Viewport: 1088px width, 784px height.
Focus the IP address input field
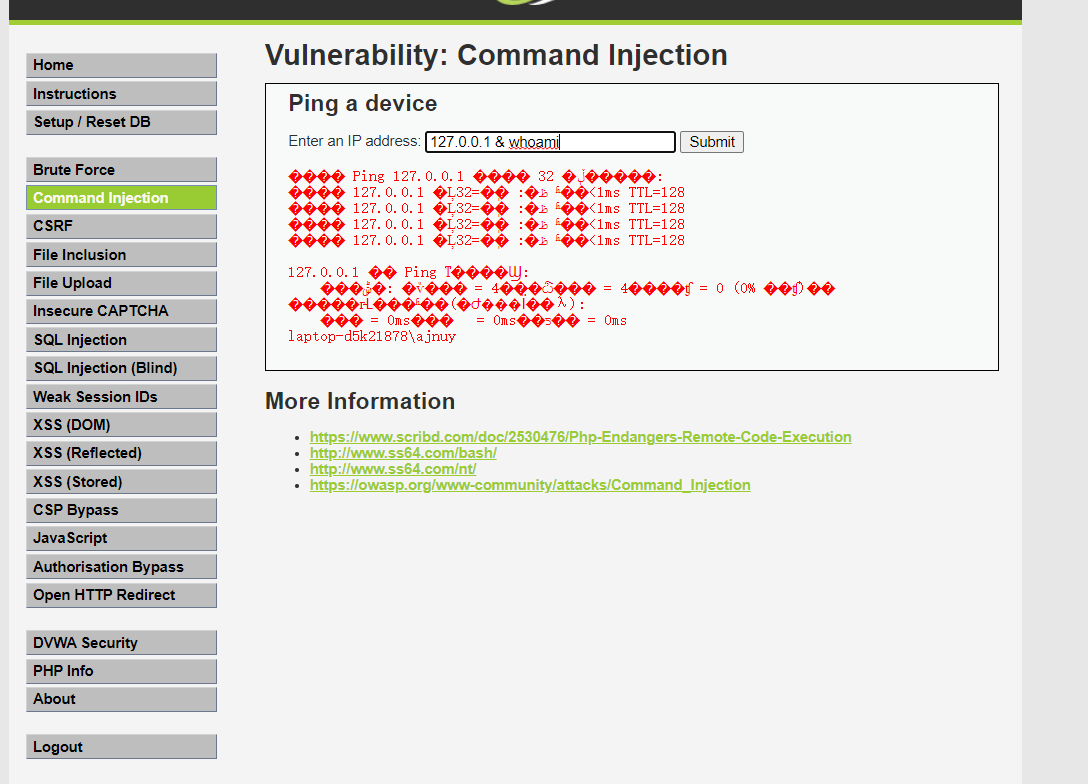(550, 142)
